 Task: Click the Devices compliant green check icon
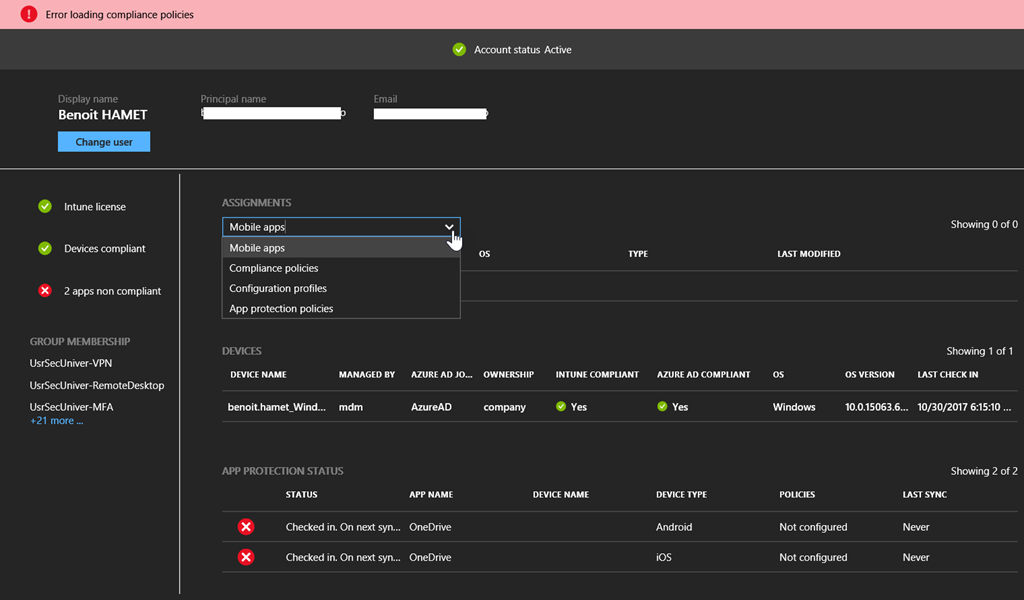click(x=45, y=249)
